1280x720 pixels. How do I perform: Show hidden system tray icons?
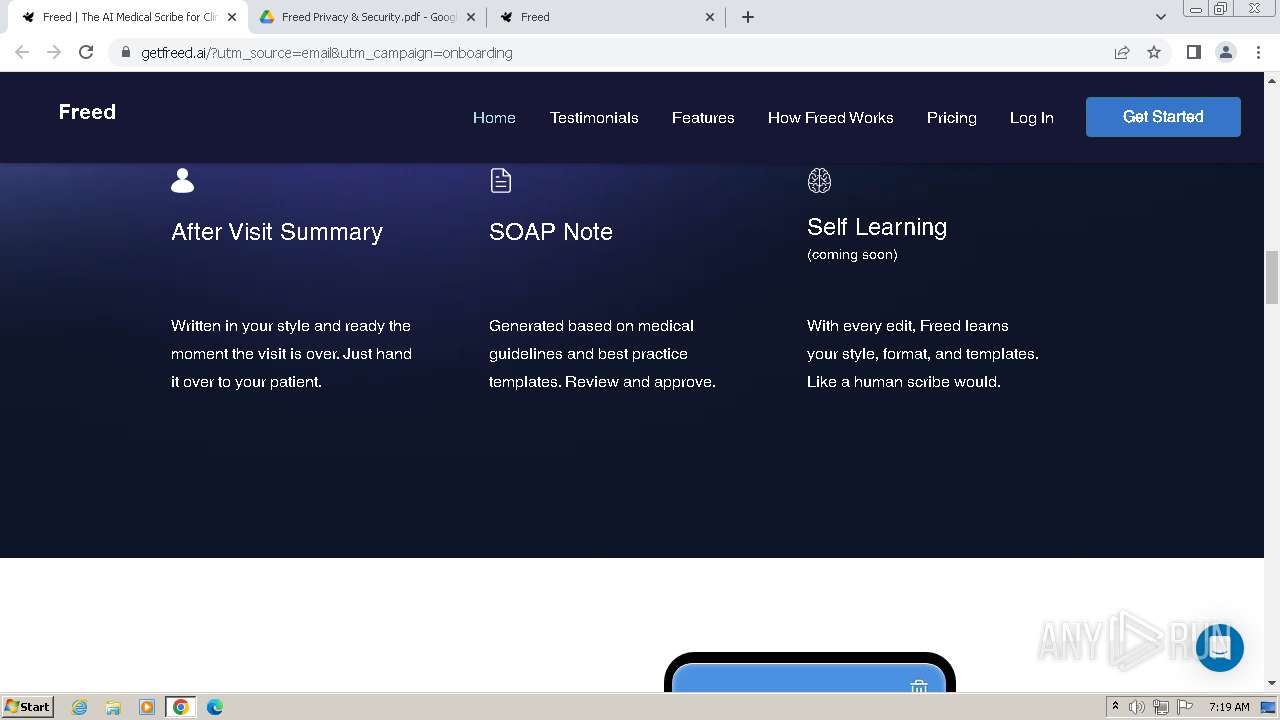pos(1116,706)
